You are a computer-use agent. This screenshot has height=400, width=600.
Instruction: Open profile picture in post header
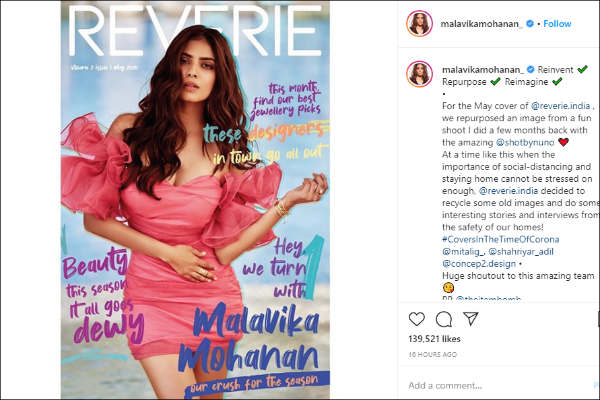point(419,23)
